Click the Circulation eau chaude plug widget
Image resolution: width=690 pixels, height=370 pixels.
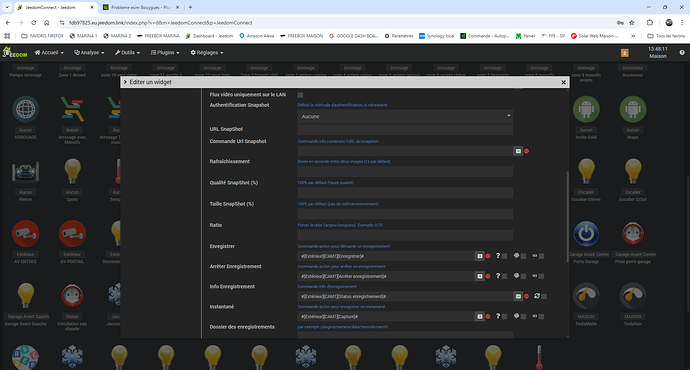(72, 296)
